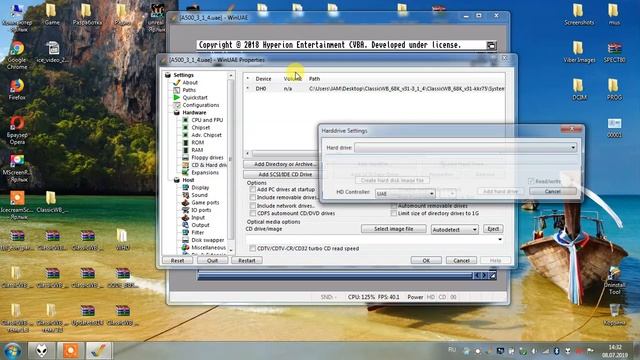Click Create hard disk image file button
Image resolution: width=640 pixels, height=360 pixels.
pos(392,180)
